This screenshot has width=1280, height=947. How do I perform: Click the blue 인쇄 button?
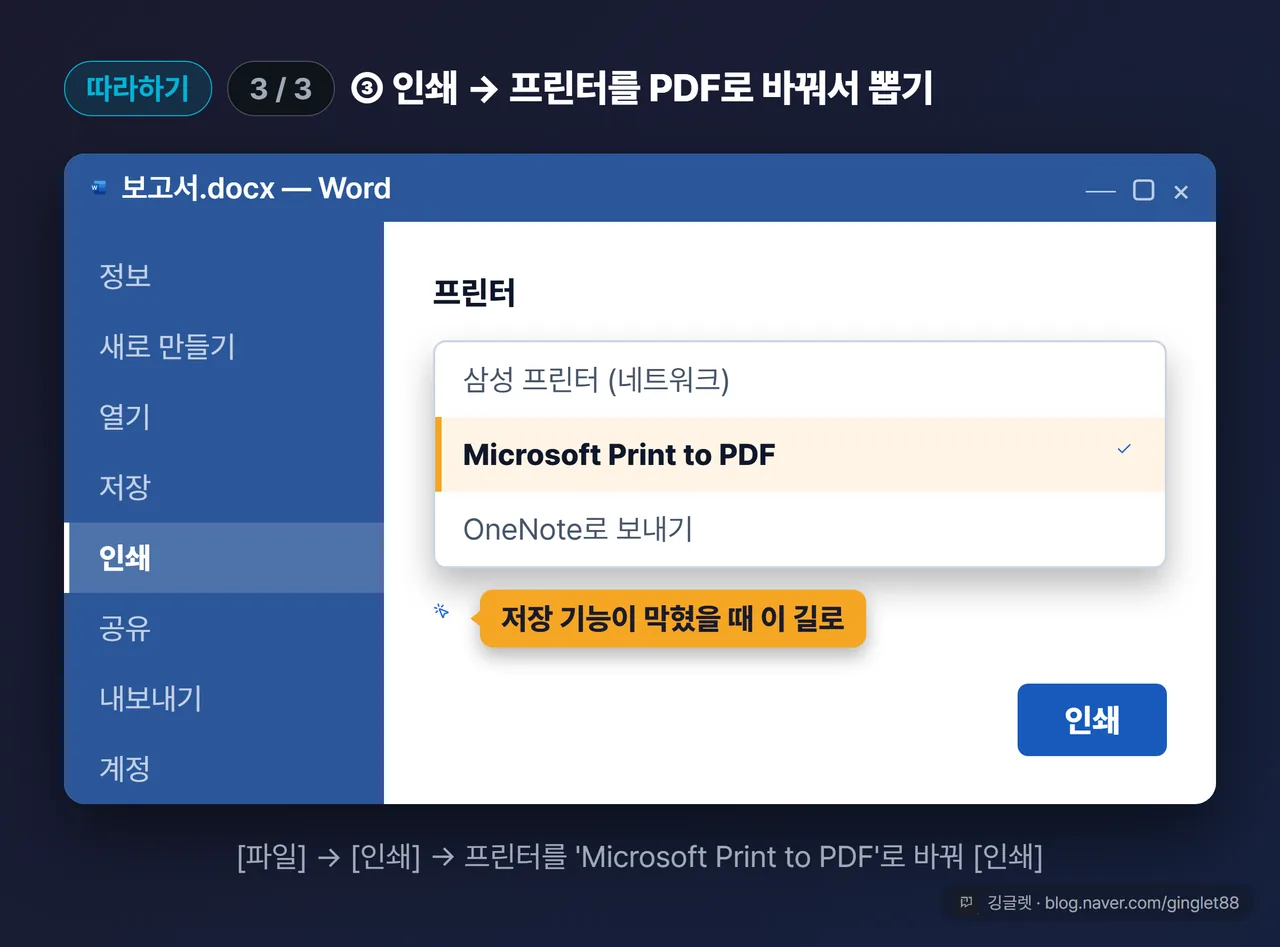1092,720
